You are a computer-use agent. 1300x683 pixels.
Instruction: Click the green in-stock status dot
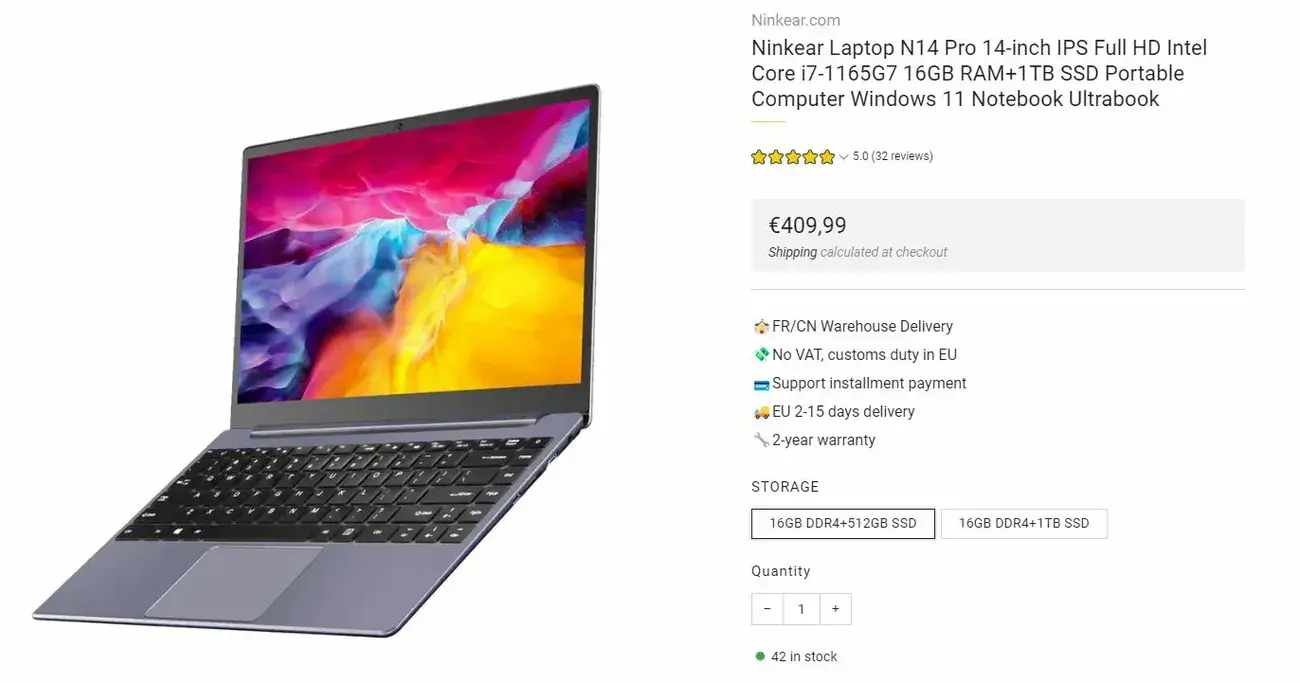click(x=760, y=657)
